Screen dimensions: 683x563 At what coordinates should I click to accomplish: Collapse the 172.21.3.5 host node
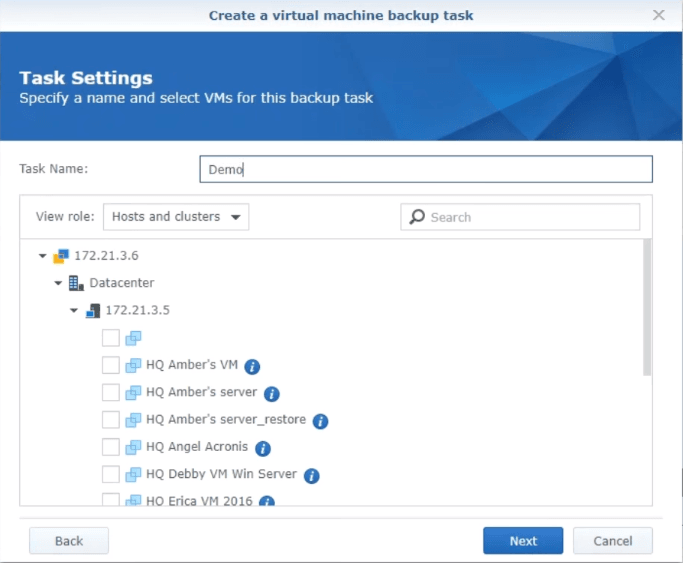[74, 310]
